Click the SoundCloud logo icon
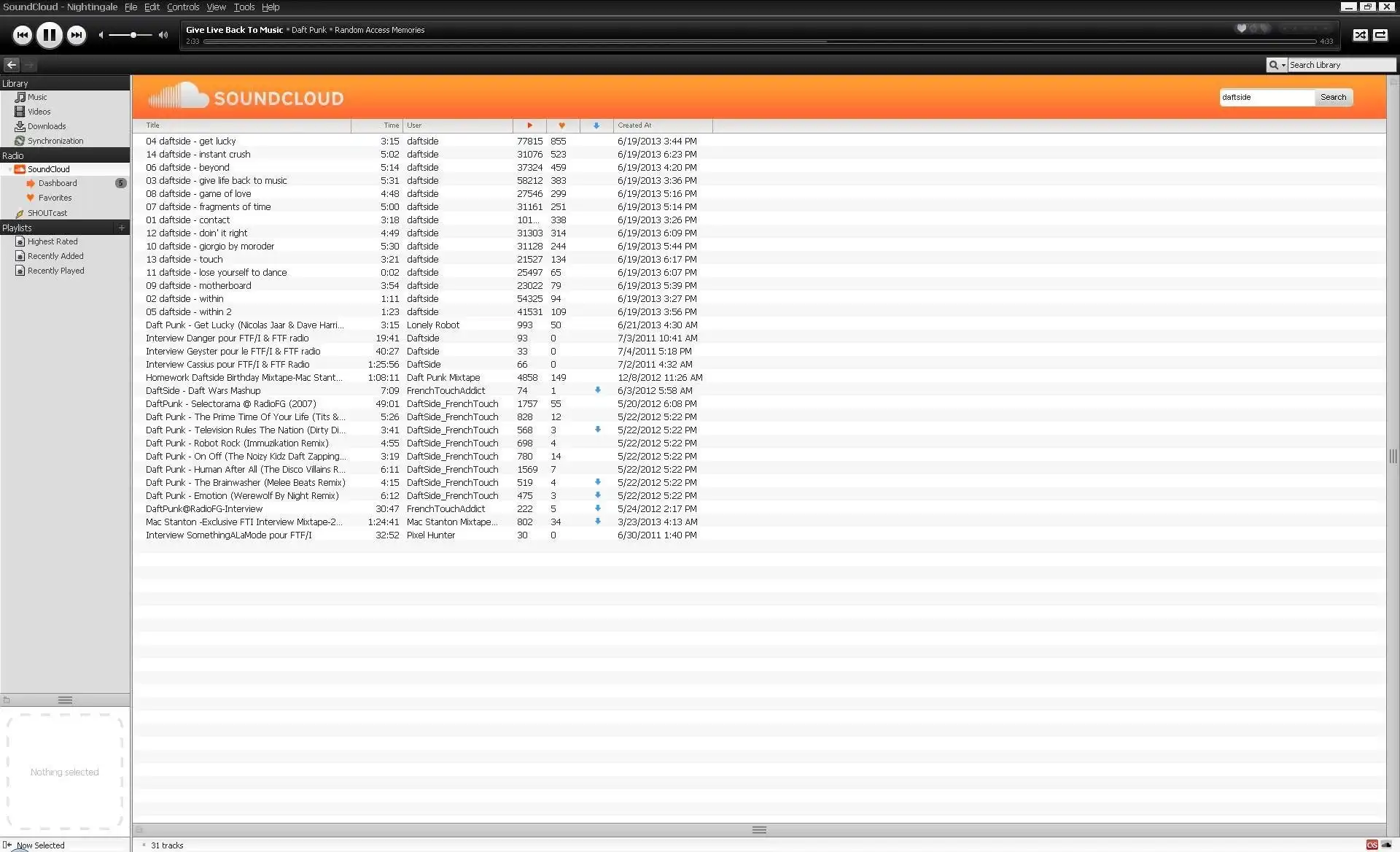 (x=177, y=97)
